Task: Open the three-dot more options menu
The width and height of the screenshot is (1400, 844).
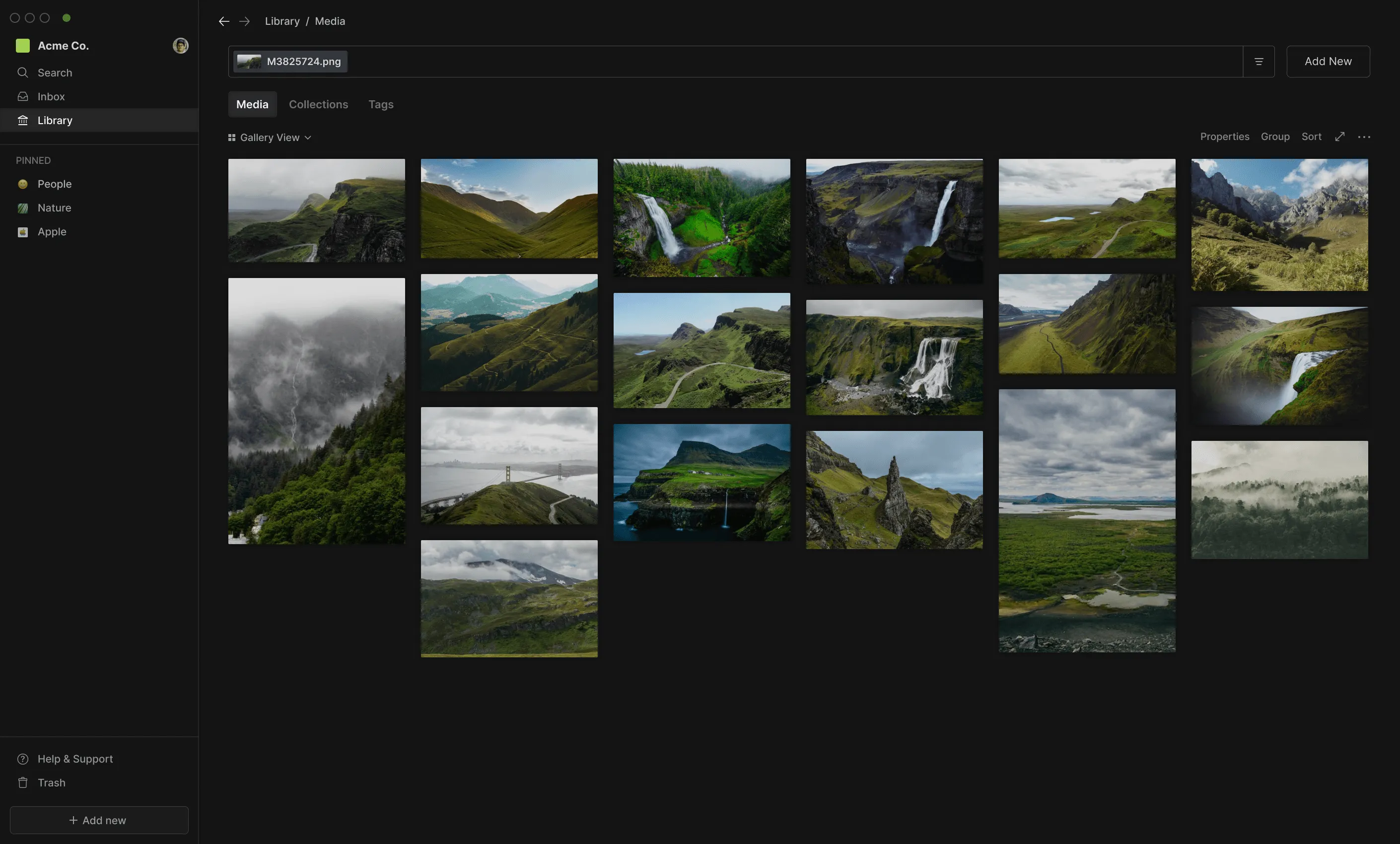Action: point(1364,137)
